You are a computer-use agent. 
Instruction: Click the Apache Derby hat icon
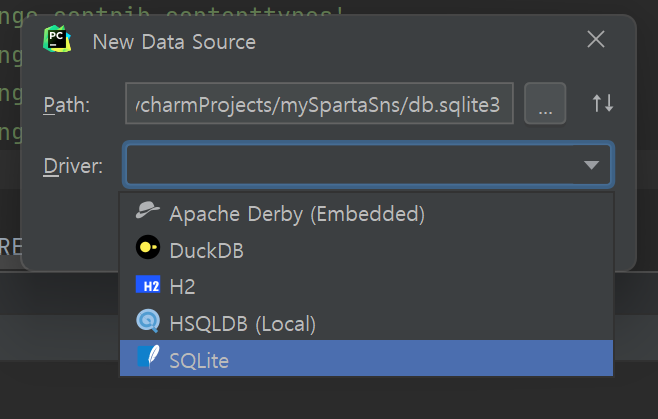(147, 210)
